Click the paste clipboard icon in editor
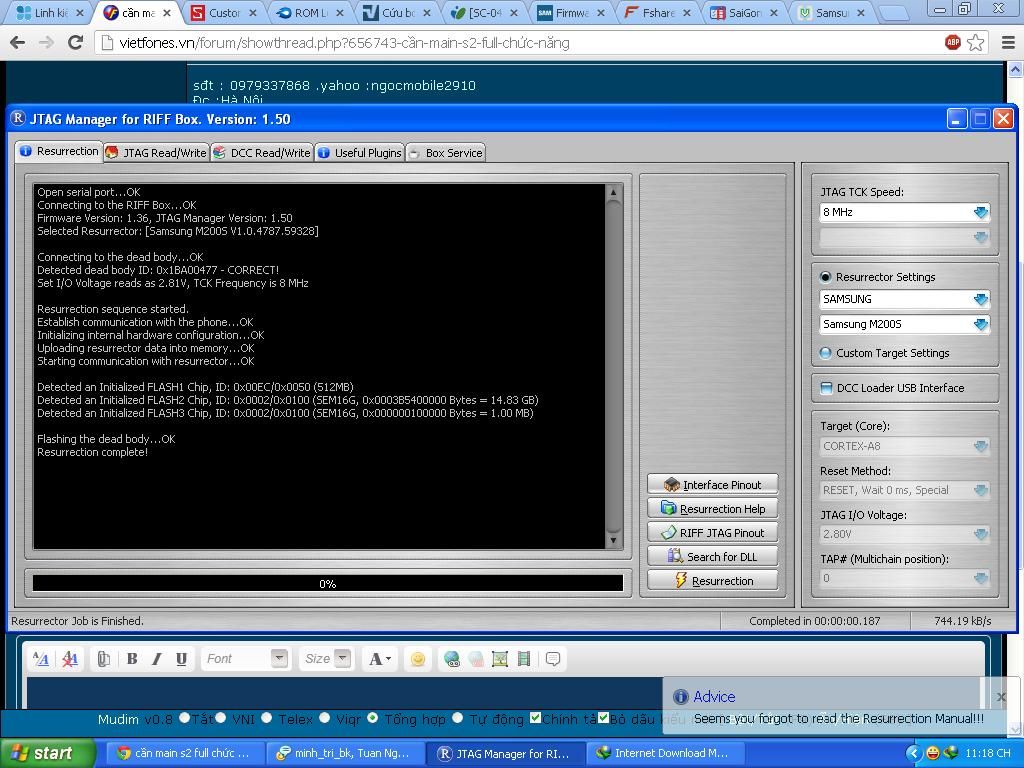The width and height of the screenshot is (1024, 768). pyautogui.click(x=103, y=658)
